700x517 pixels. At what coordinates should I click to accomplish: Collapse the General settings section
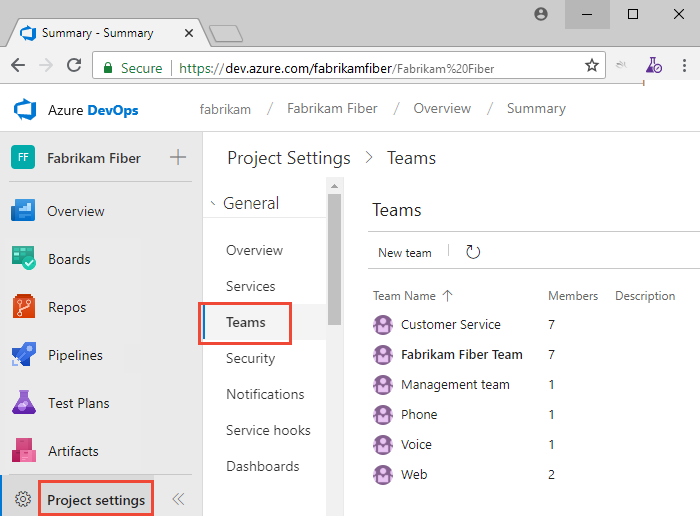click(x=214, y=203)
